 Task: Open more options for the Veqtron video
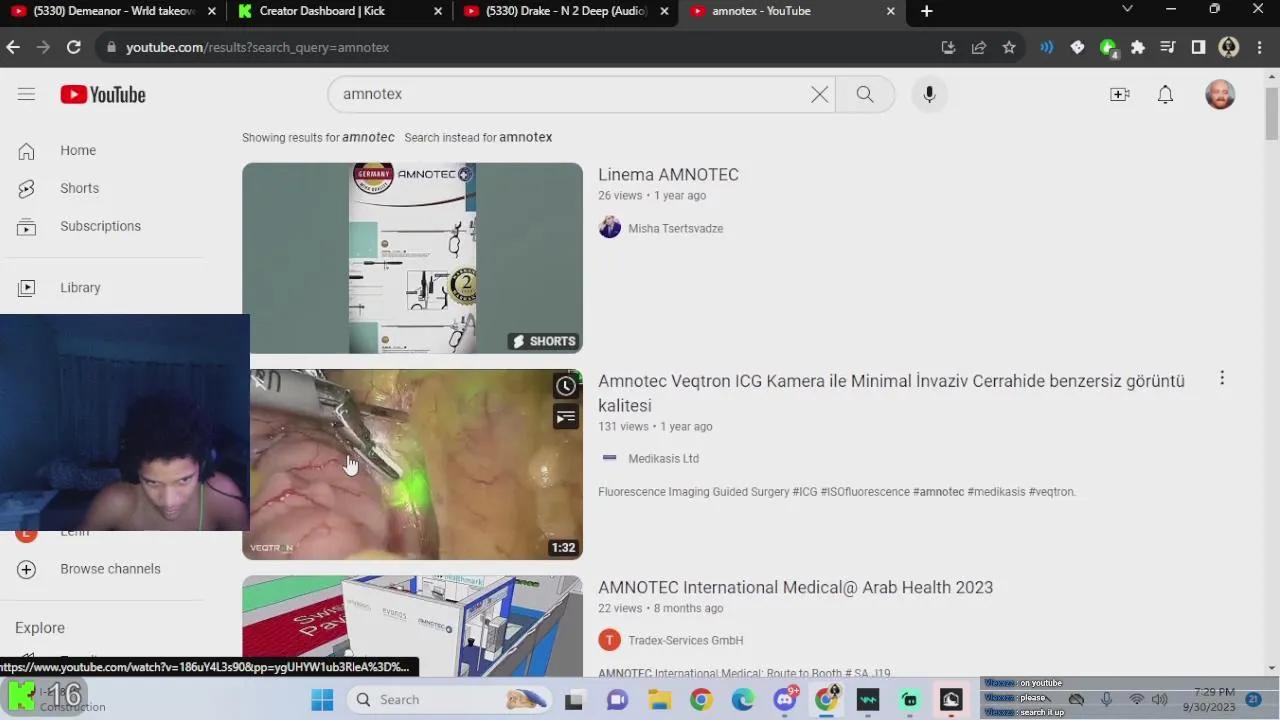pos(1222,378)
